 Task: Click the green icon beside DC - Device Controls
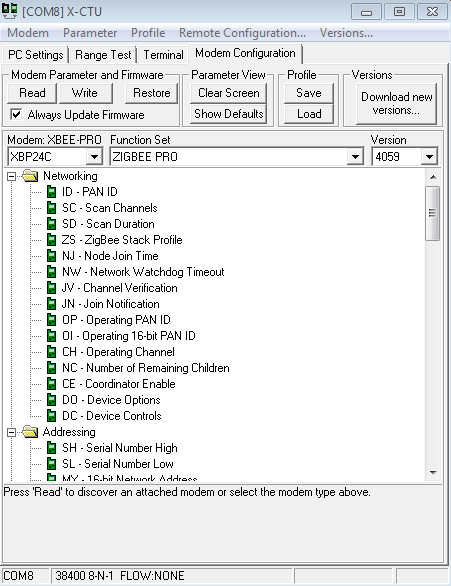coord(51,416)
